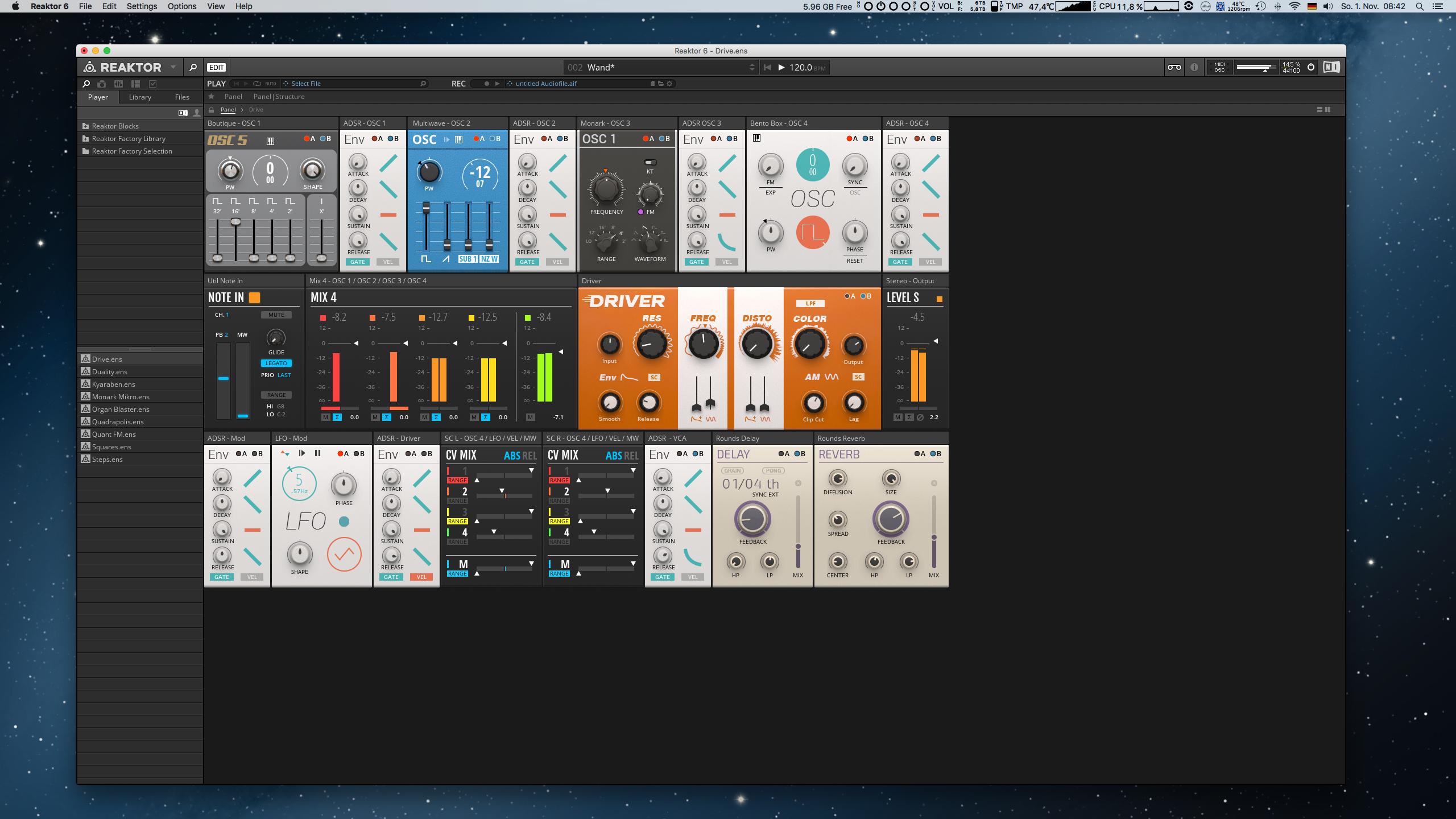The height and width of the screenshot is (819, 1456).
Task: Click the NOTE IN orange indicator square
Action: click(255, 297)
